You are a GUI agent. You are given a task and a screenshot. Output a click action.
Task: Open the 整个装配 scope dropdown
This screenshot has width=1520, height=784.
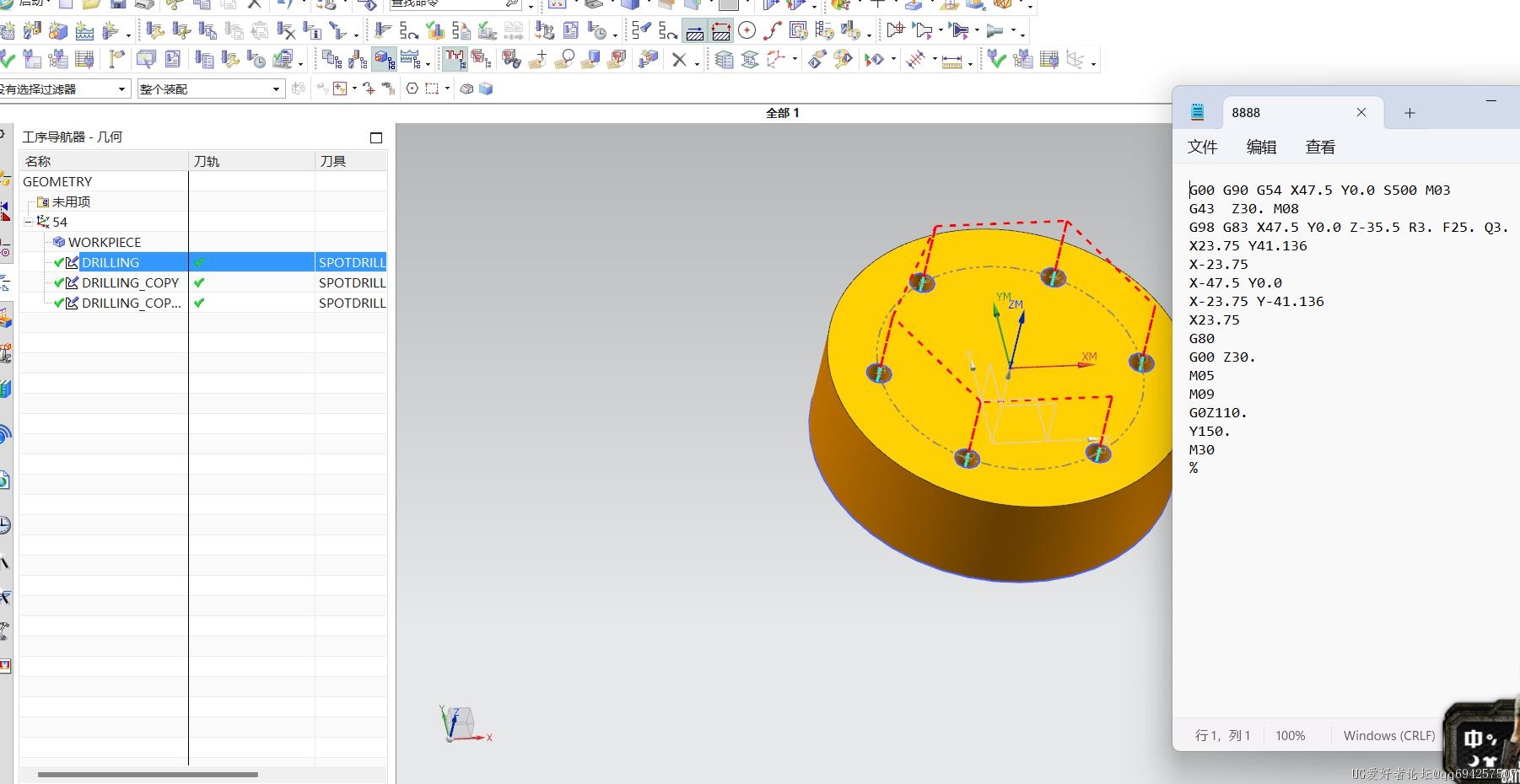coord(276,89)
